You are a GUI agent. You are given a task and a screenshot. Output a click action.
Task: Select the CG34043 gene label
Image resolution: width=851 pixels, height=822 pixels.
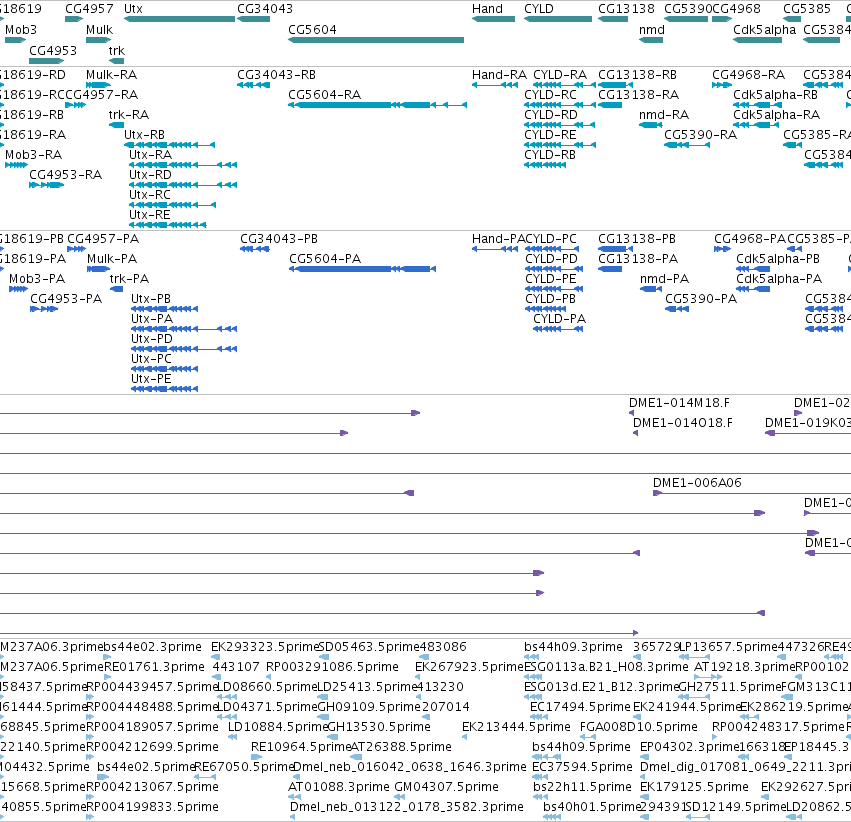265,9
